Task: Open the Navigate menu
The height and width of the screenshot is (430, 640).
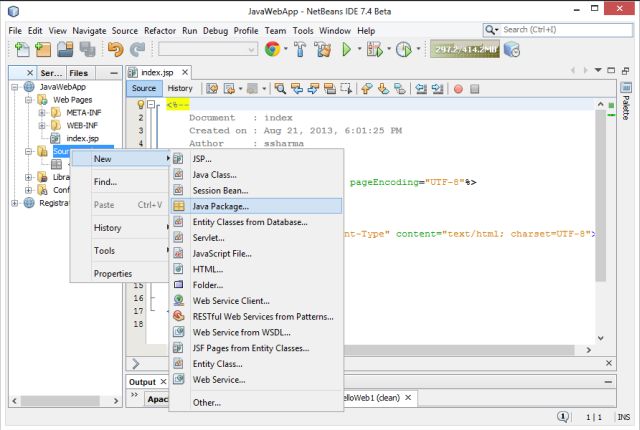Action: 89,31
